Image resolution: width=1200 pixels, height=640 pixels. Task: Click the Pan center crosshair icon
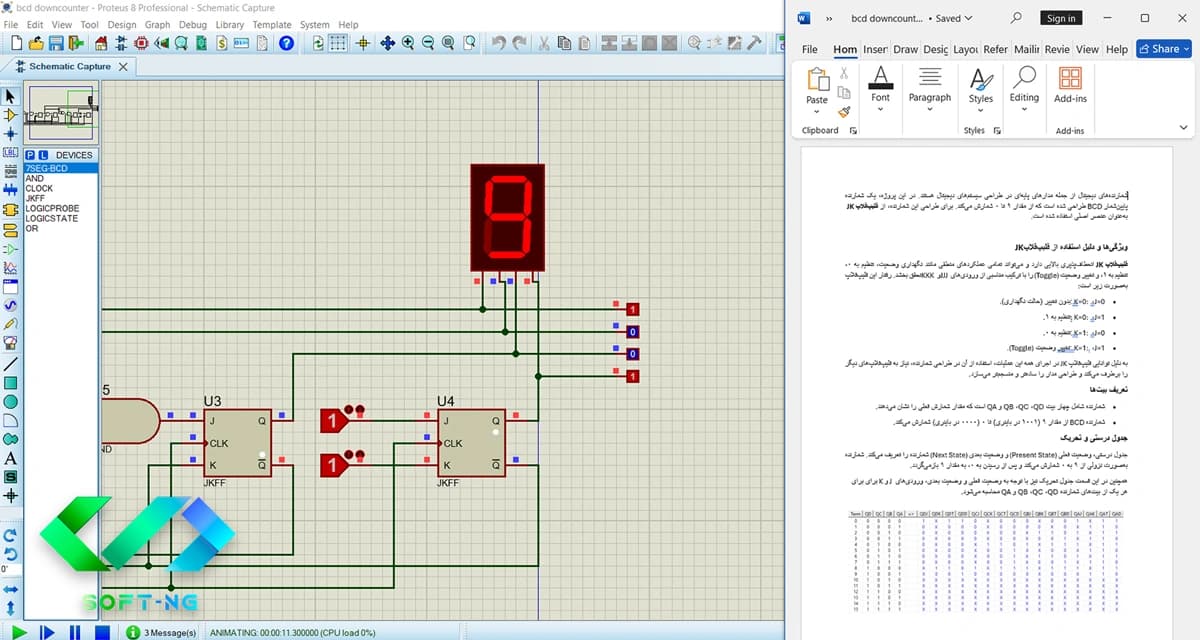(x=387, y=43)
